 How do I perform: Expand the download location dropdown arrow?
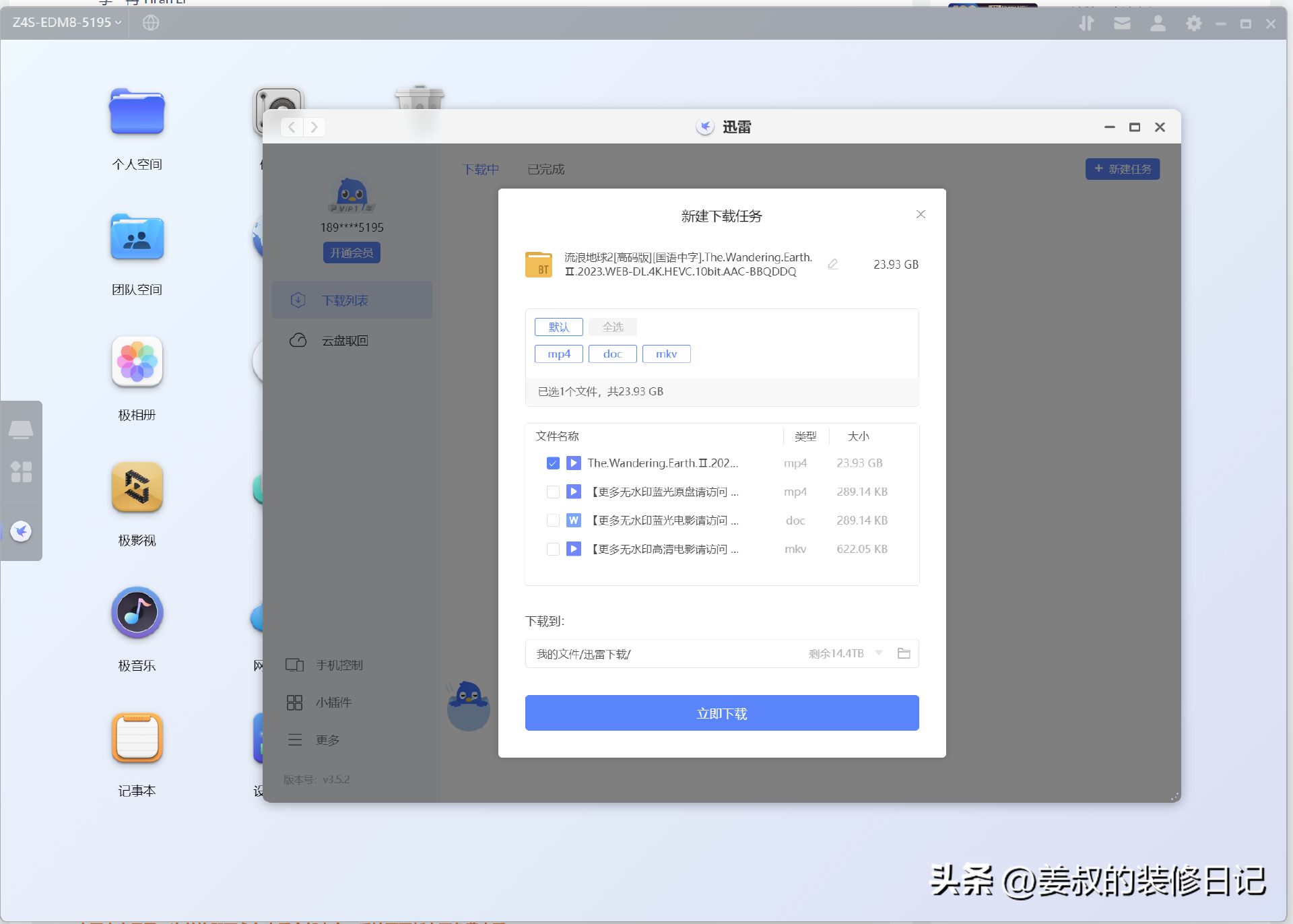[x=879, y=653]
